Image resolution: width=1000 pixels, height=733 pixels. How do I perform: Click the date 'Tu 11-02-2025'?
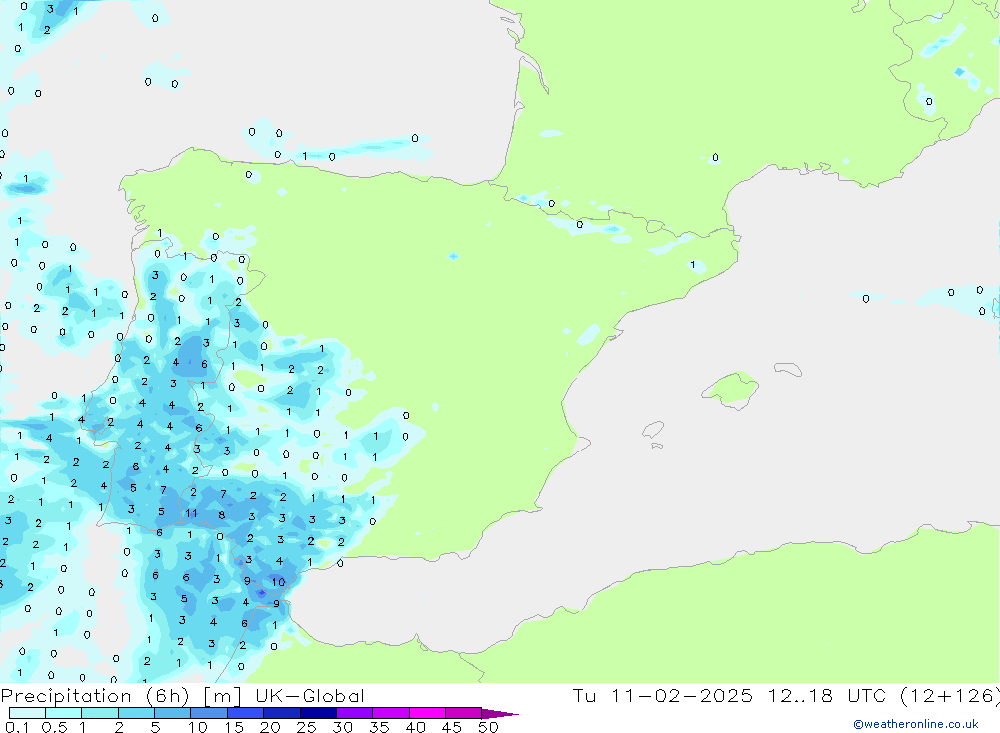click(x=662, y=696)
